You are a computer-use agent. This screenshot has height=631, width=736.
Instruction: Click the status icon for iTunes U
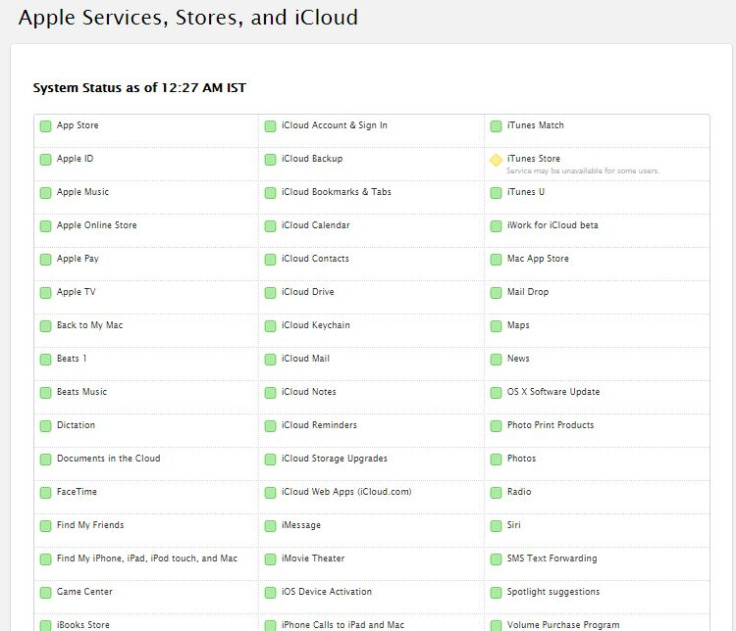496,193
